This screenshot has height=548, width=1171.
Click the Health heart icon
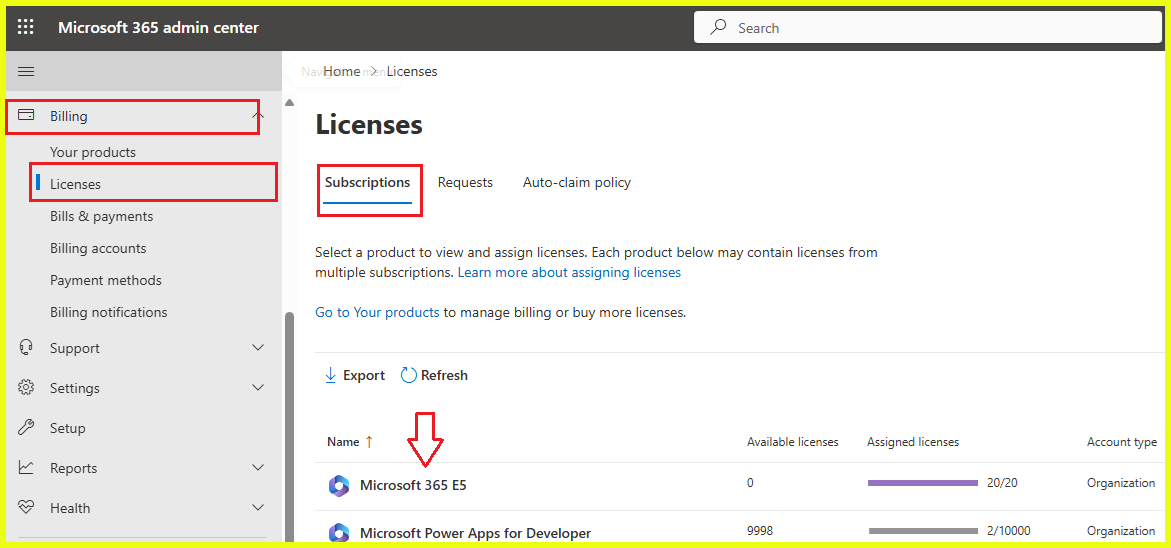26,508
